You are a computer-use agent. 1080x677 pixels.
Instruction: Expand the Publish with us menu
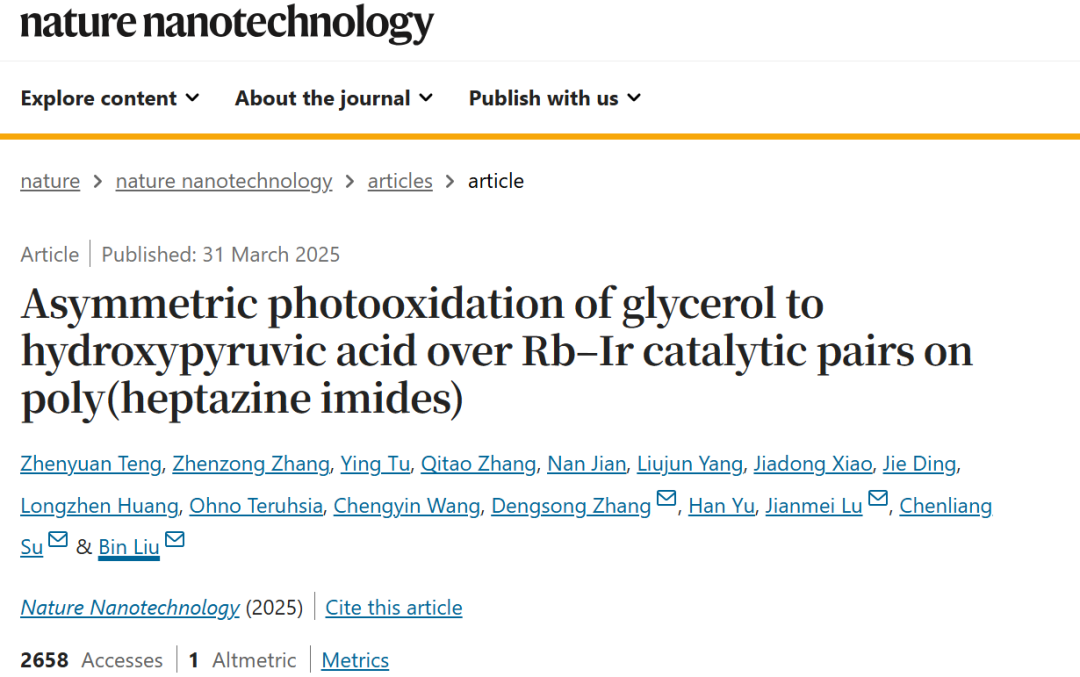555,98
